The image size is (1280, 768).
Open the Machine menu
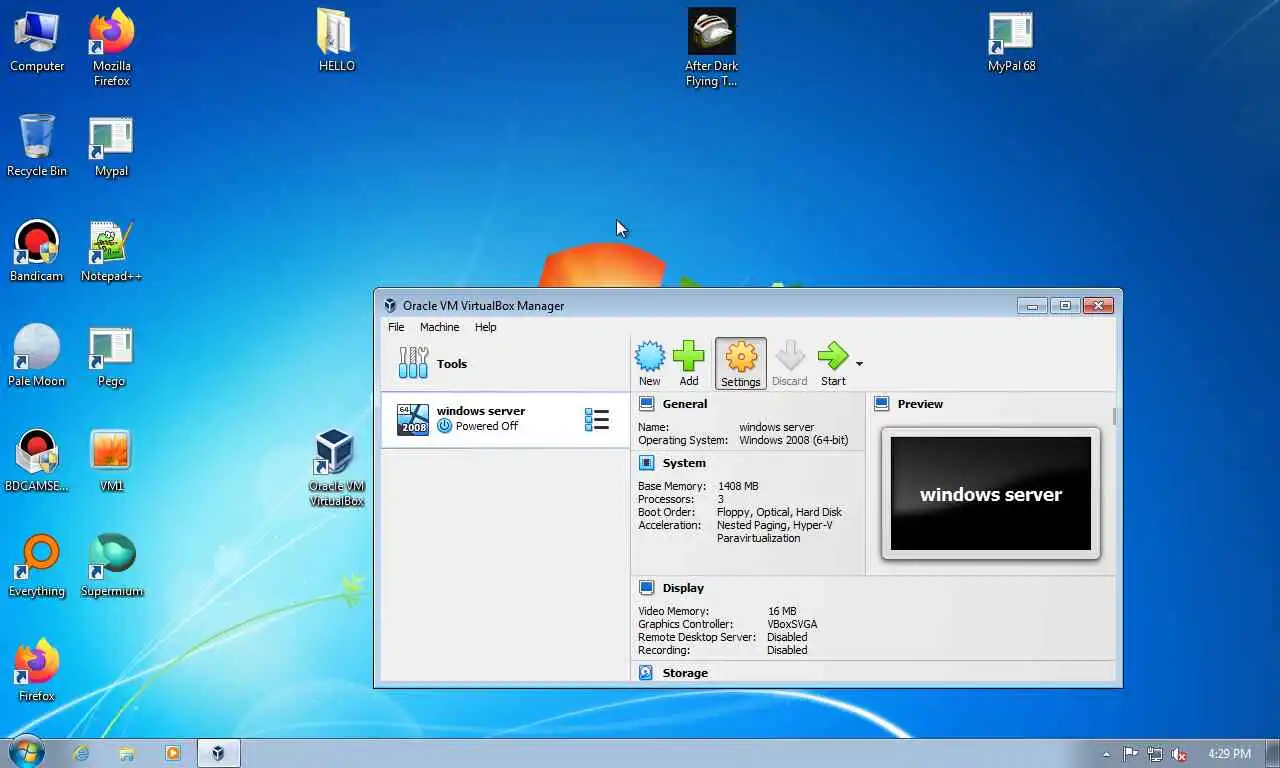[439, 327]
